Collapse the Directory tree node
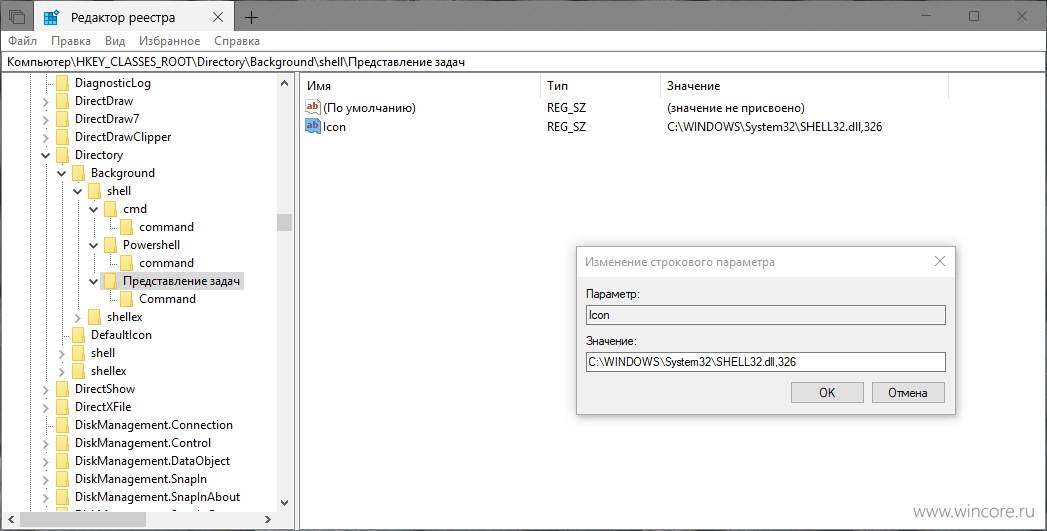The height and width of the screenshot is (531, 1047). pos(45,155)
